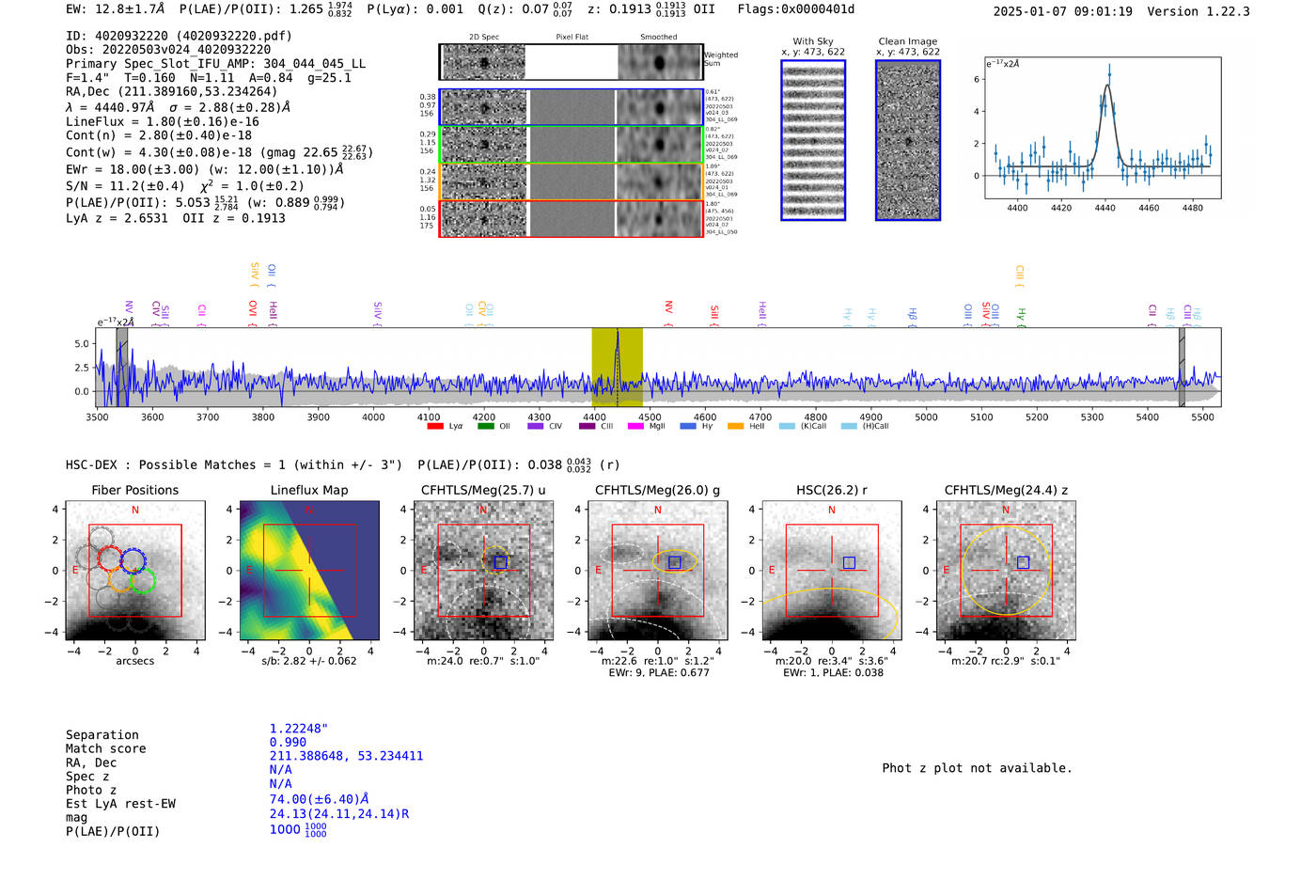Click the separation value 1.22248"

click(x=299, y=729)
